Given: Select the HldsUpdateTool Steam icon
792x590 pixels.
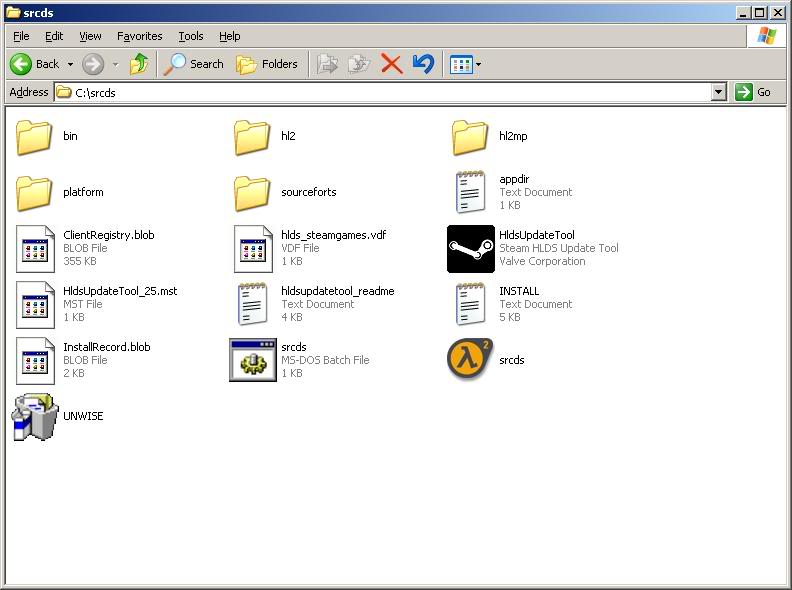Looking at the screenshot, I should point(470,249).
